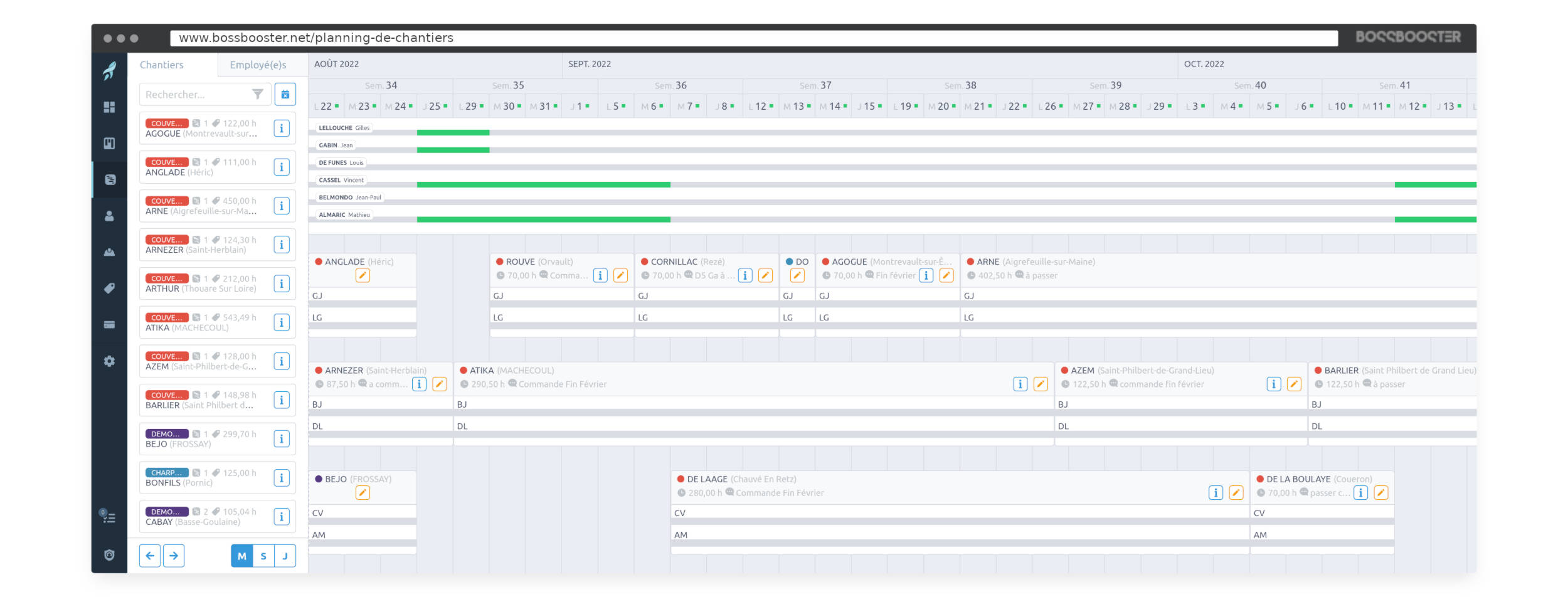Go to next period with right arrow

pyautogui.click(x=174, y=556)
